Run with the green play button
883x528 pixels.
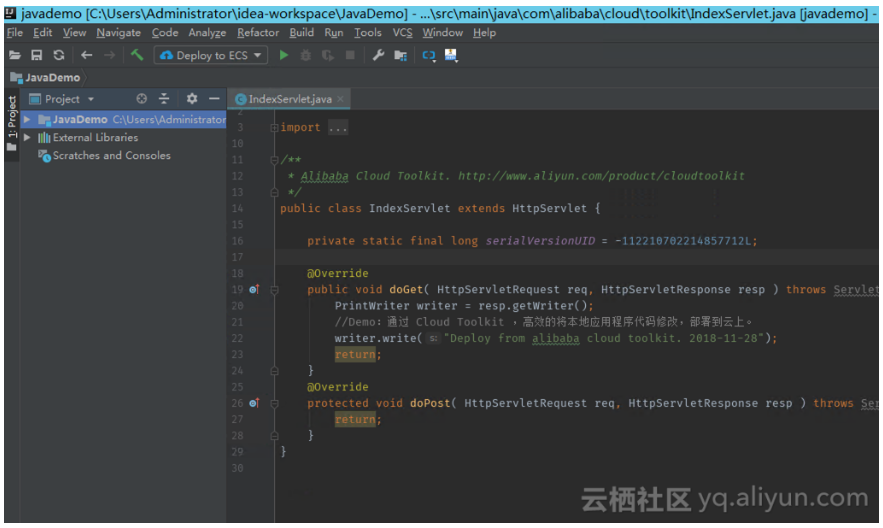point(284,55)
